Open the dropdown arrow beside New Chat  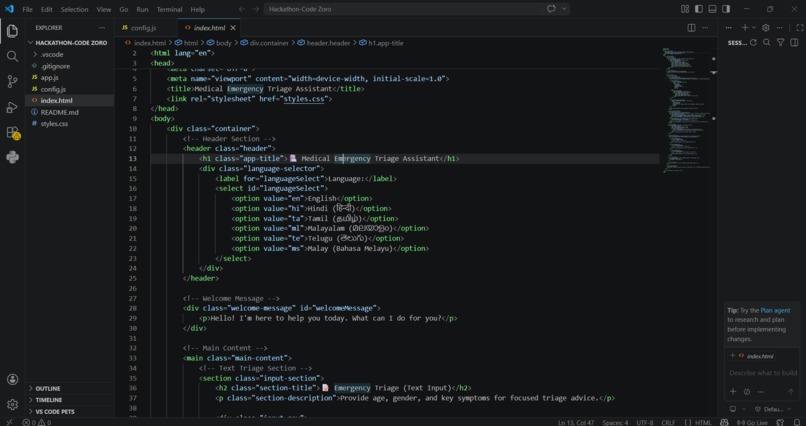pyautogui.click(x=754, y=28)
